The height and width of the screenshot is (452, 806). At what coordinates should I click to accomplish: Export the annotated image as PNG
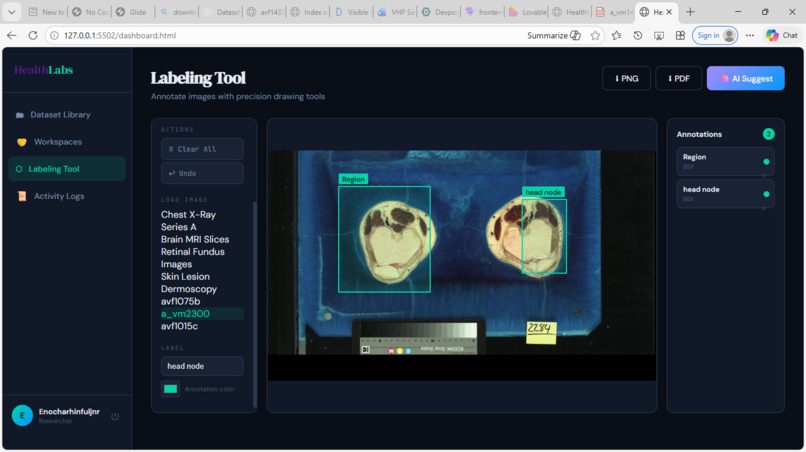point(626,78)
